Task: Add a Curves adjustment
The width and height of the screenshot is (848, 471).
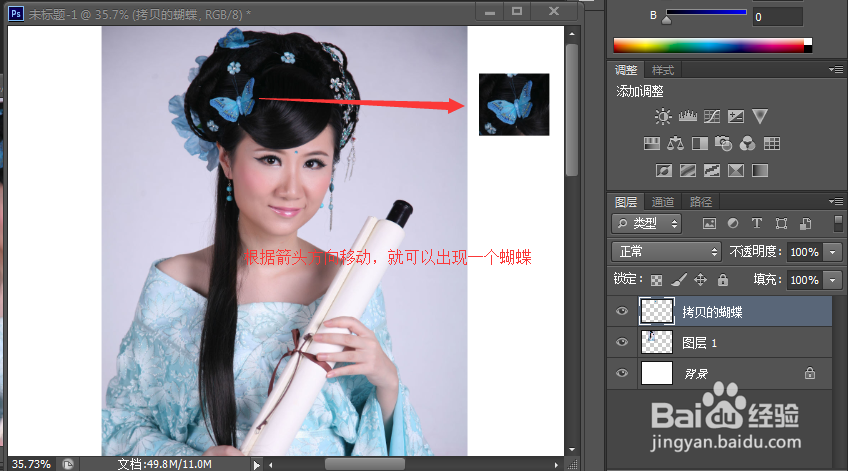Action: pos(712,116)
